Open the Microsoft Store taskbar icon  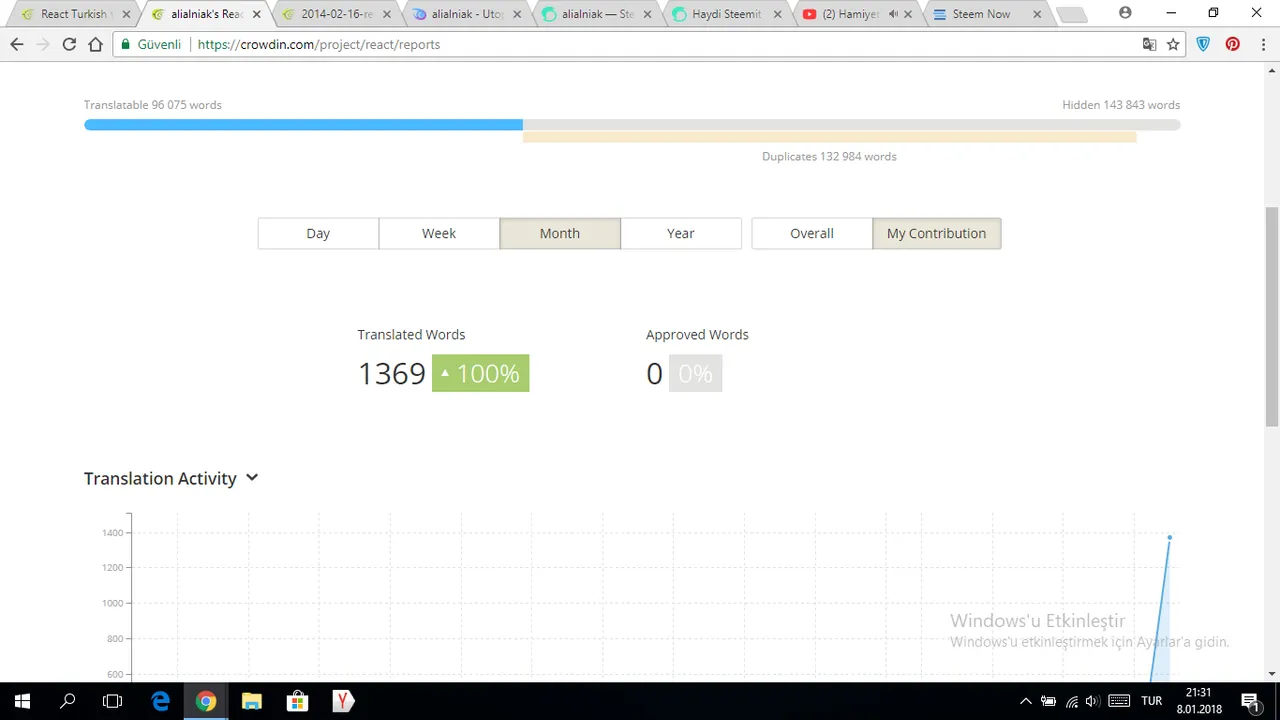[x=297, y=701]
